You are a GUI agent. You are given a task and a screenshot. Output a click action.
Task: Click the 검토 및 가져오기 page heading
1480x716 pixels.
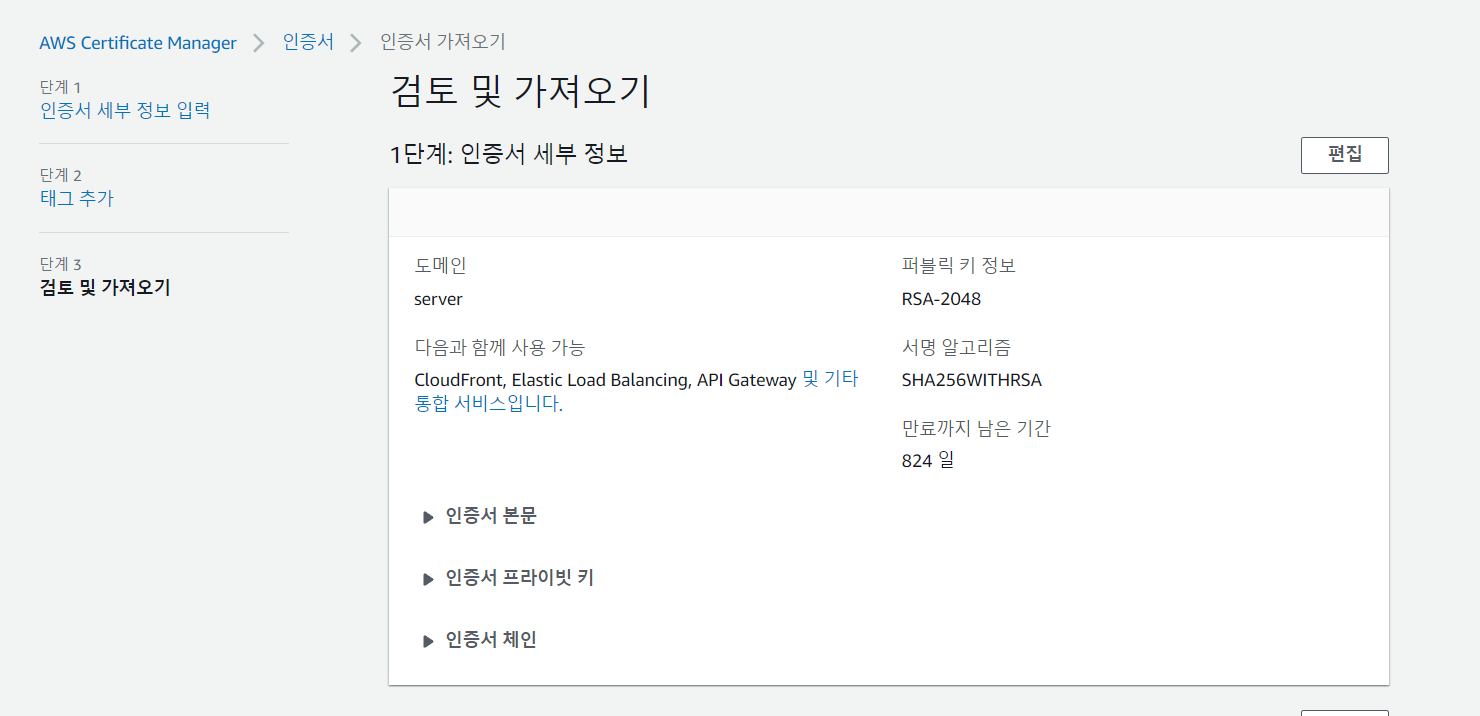click(520, 91)
